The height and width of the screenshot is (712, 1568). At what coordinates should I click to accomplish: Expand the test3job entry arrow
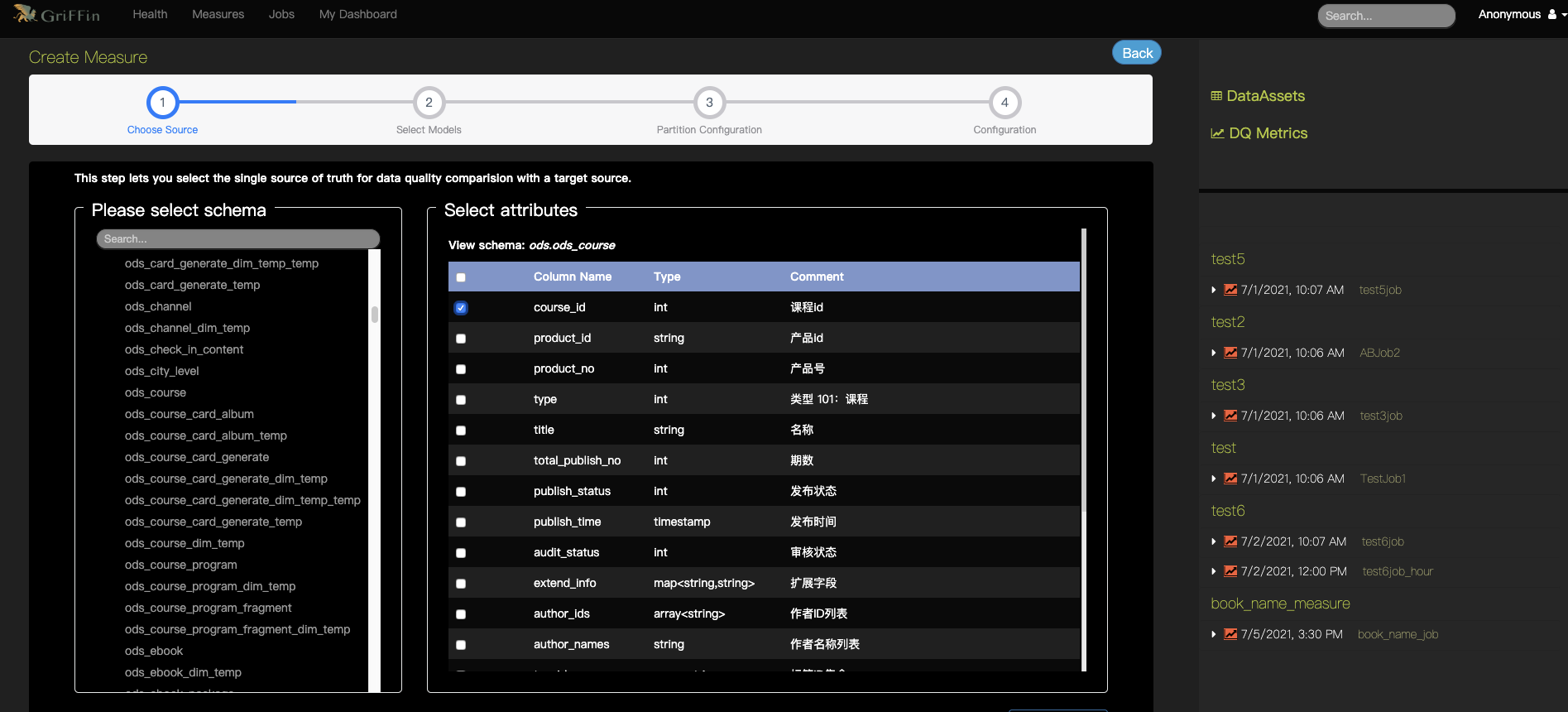click(x=1214, y=416)
